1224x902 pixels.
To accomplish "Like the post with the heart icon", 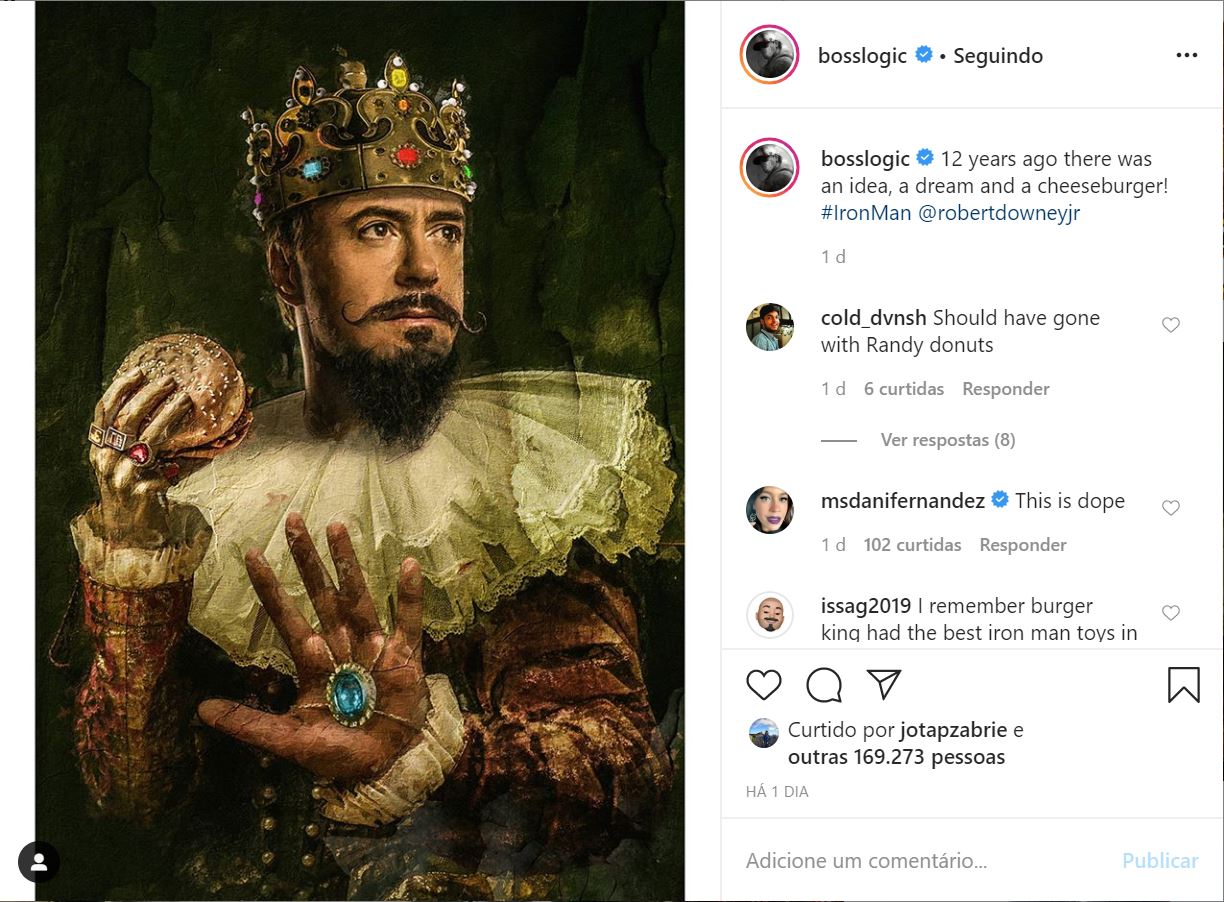I will click(x=764, y=685).
